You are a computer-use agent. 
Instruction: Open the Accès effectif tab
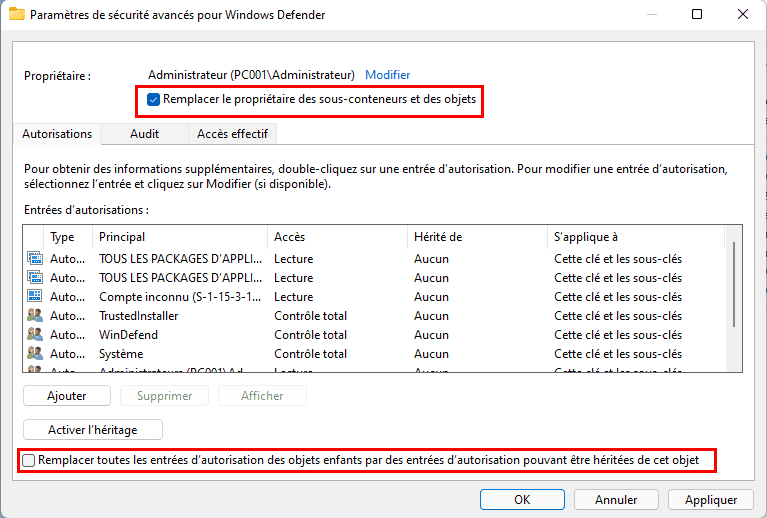click(x=232, y=134)
